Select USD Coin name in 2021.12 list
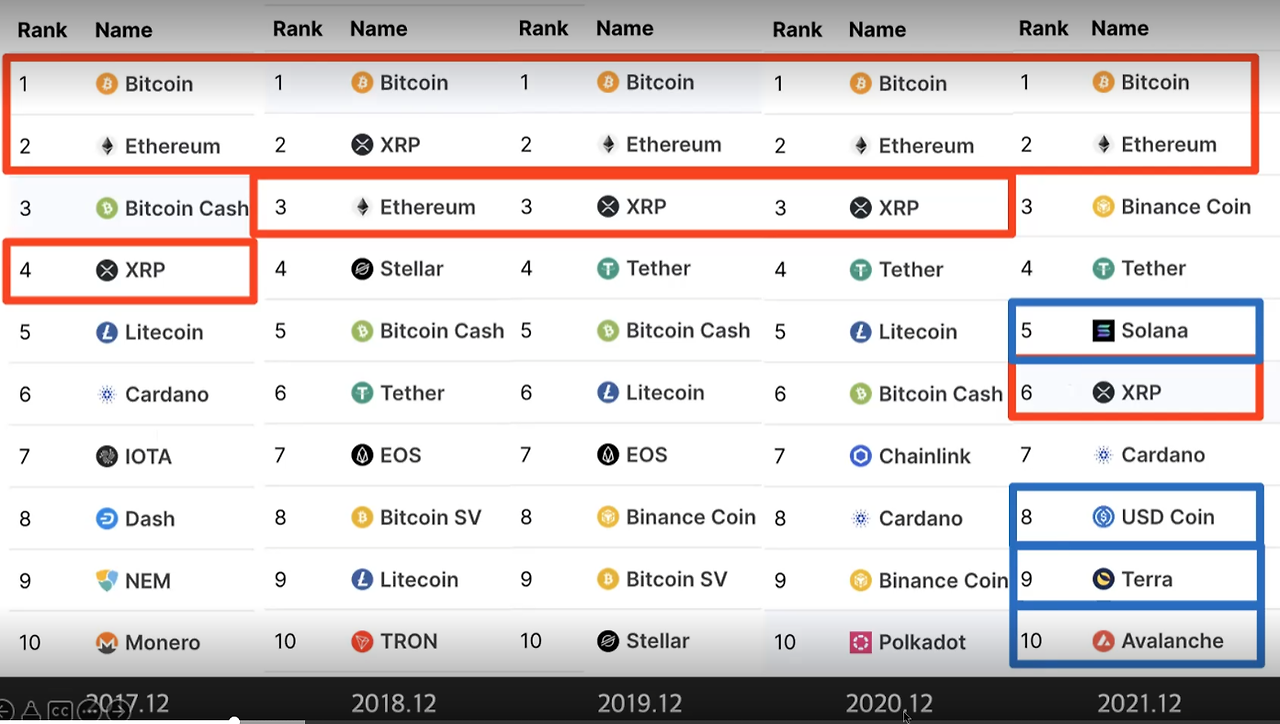Viewport: 1280px width, 724px height. coord(1168,517)
